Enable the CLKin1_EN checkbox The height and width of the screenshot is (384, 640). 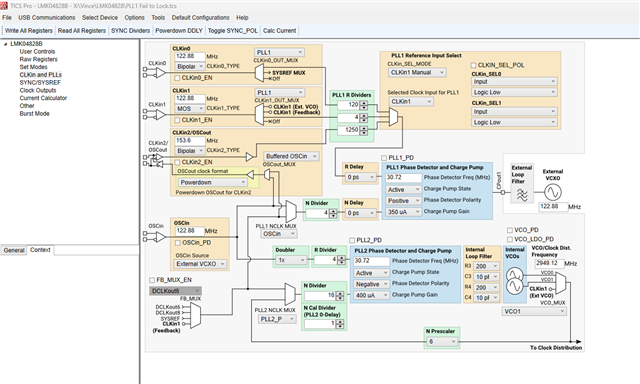click(177, 120)
